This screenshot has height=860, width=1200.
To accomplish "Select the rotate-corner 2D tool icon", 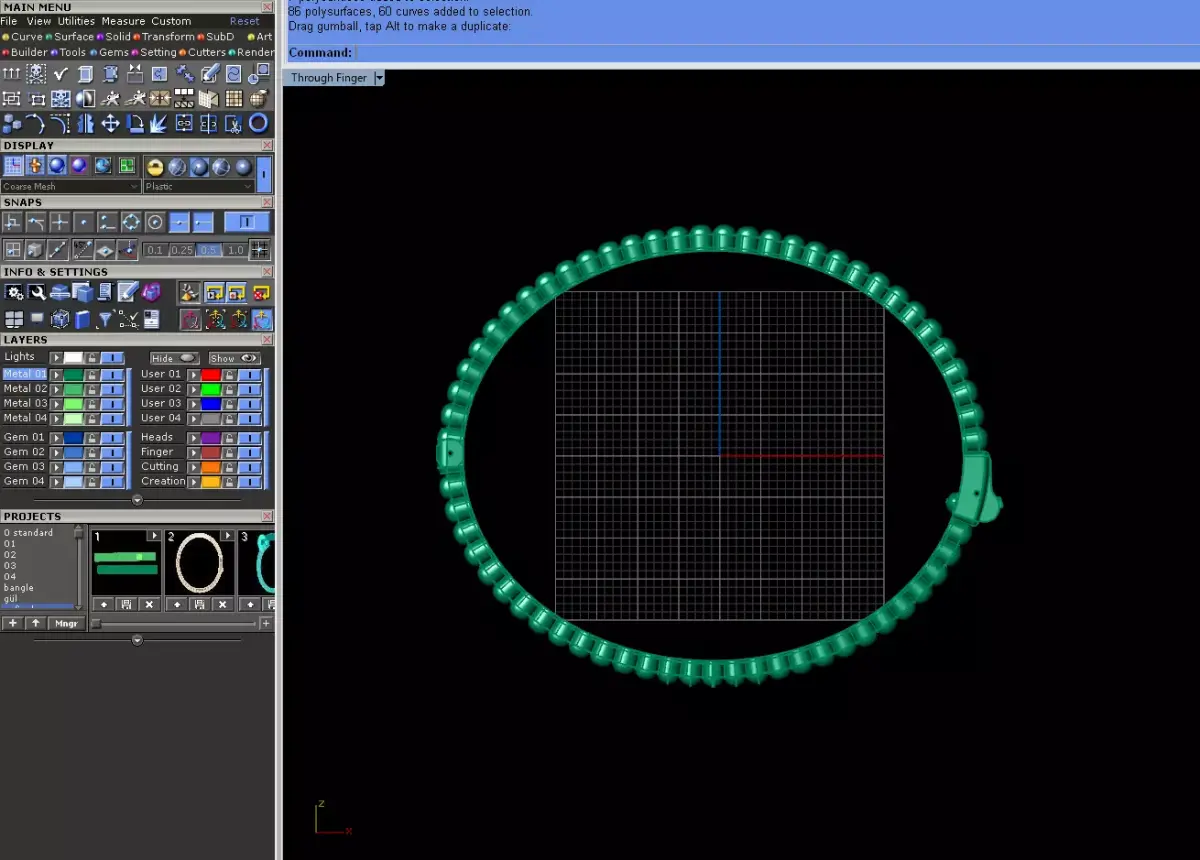I will [x=136, y=122].
